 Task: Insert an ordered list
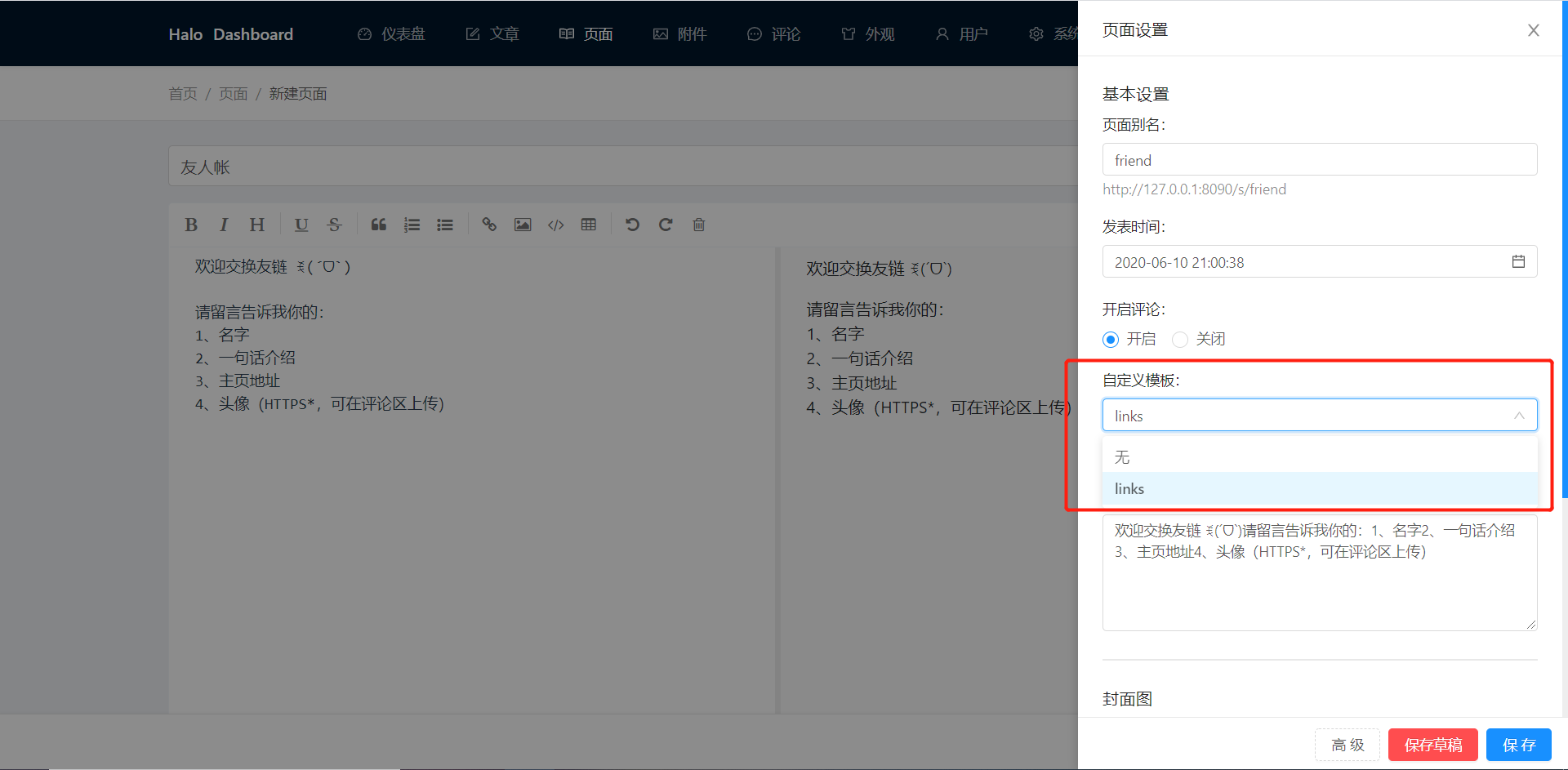[x=412, y=225]
